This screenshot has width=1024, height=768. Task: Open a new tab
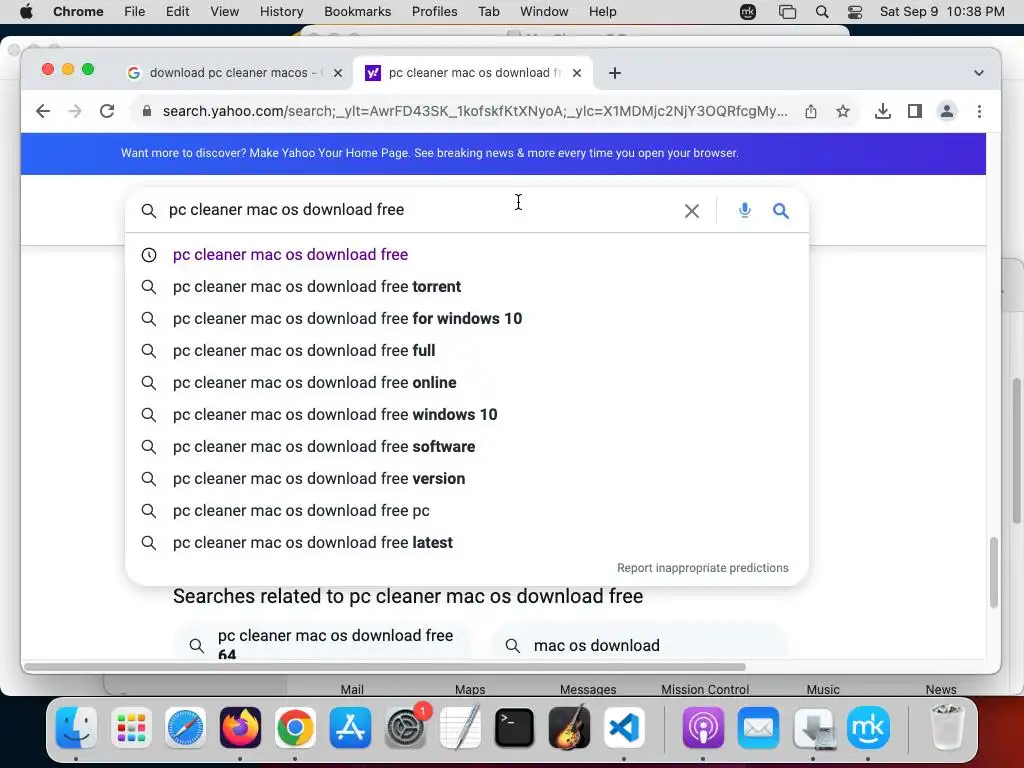[x=615, y=73]
